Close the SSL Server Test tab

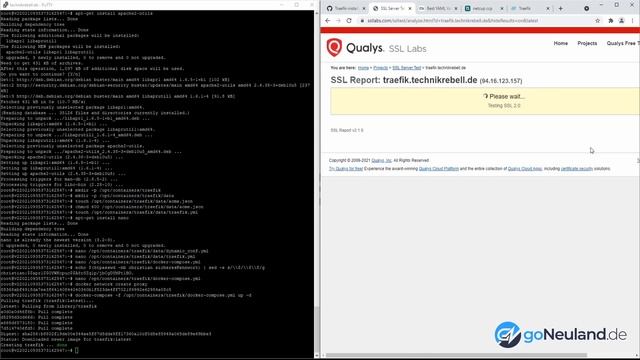[x=410, y=8]
